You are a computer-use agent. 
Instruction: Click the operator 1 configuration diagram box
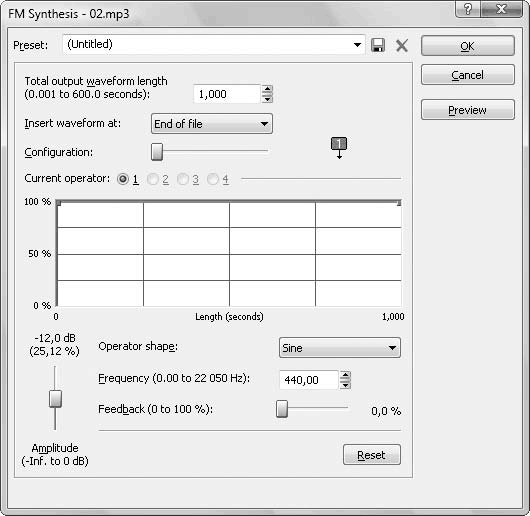click(x=339, y=144)
